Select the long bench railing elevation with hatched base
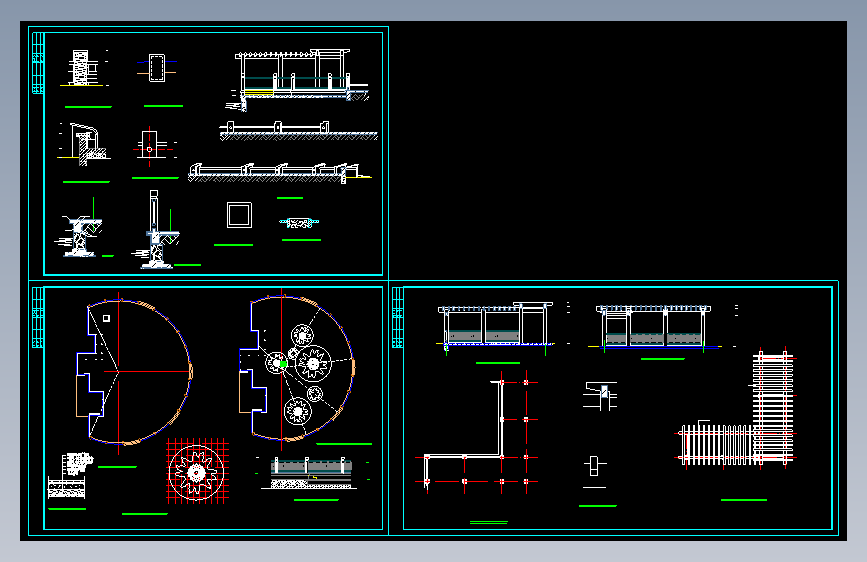 click(x=280, y=173)
